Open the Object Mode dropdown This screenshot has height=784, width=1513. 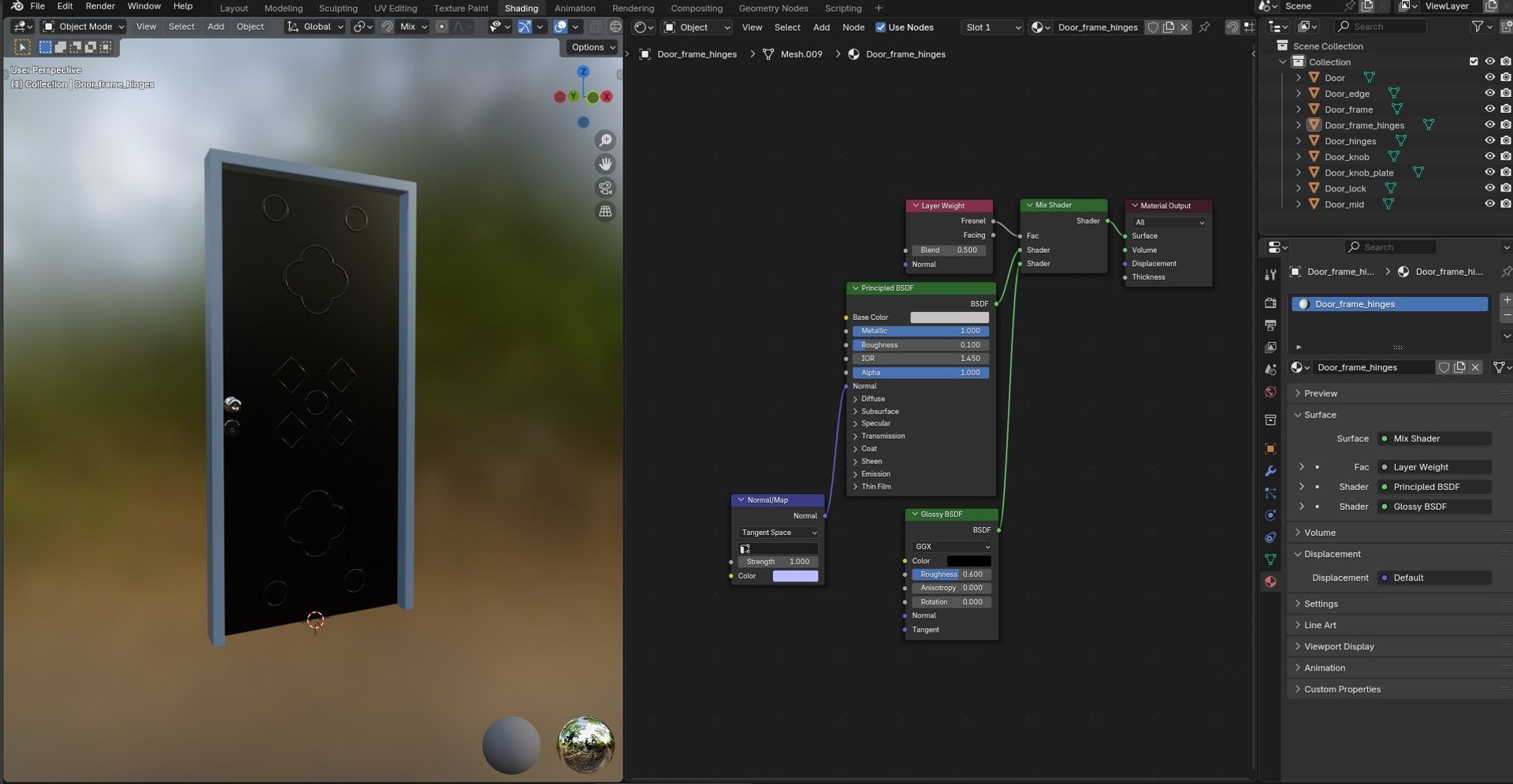pyautogui.click(x=84, y=27)
